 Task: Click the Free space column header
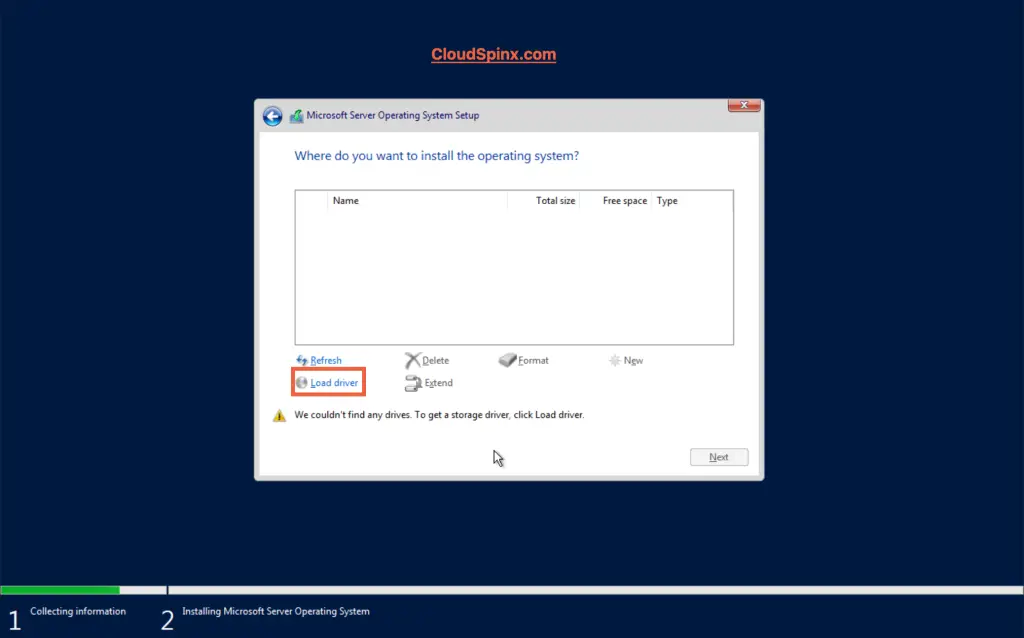click(x=624, y=200)
